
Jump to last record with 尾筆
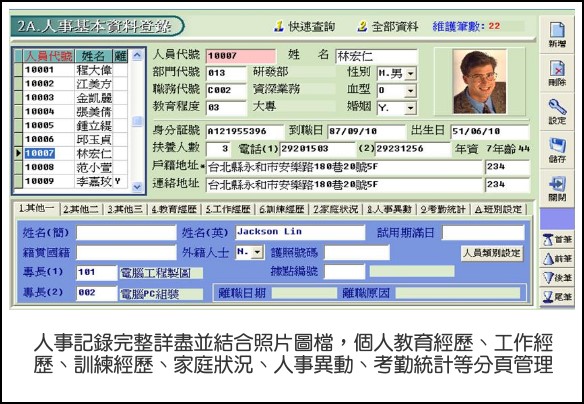click(x=557, y=297)
